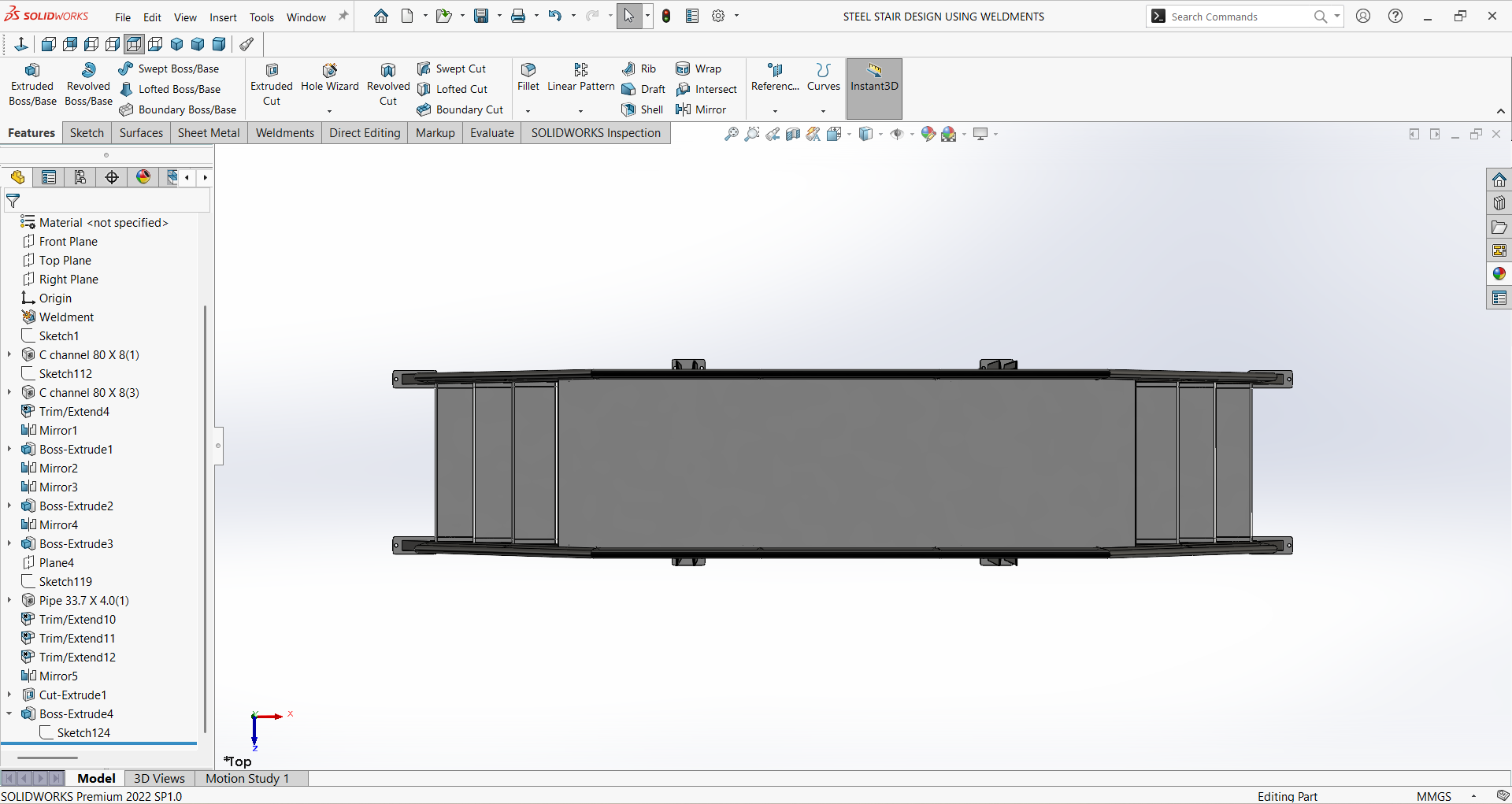Collapse the Boss-Extrude4 feature

[9, 713]
